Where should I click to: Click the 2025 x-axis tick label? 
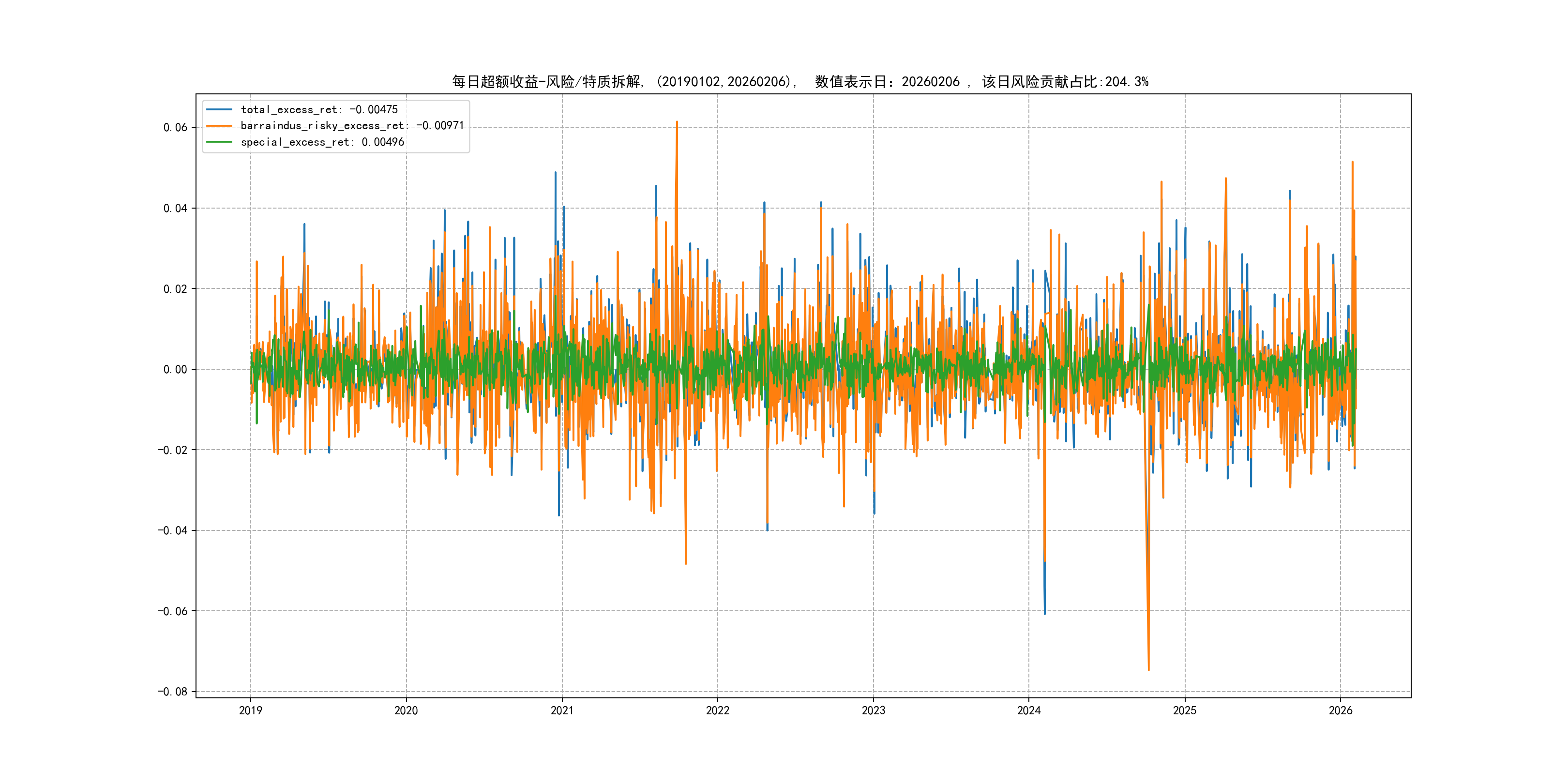click(1185, 710)
